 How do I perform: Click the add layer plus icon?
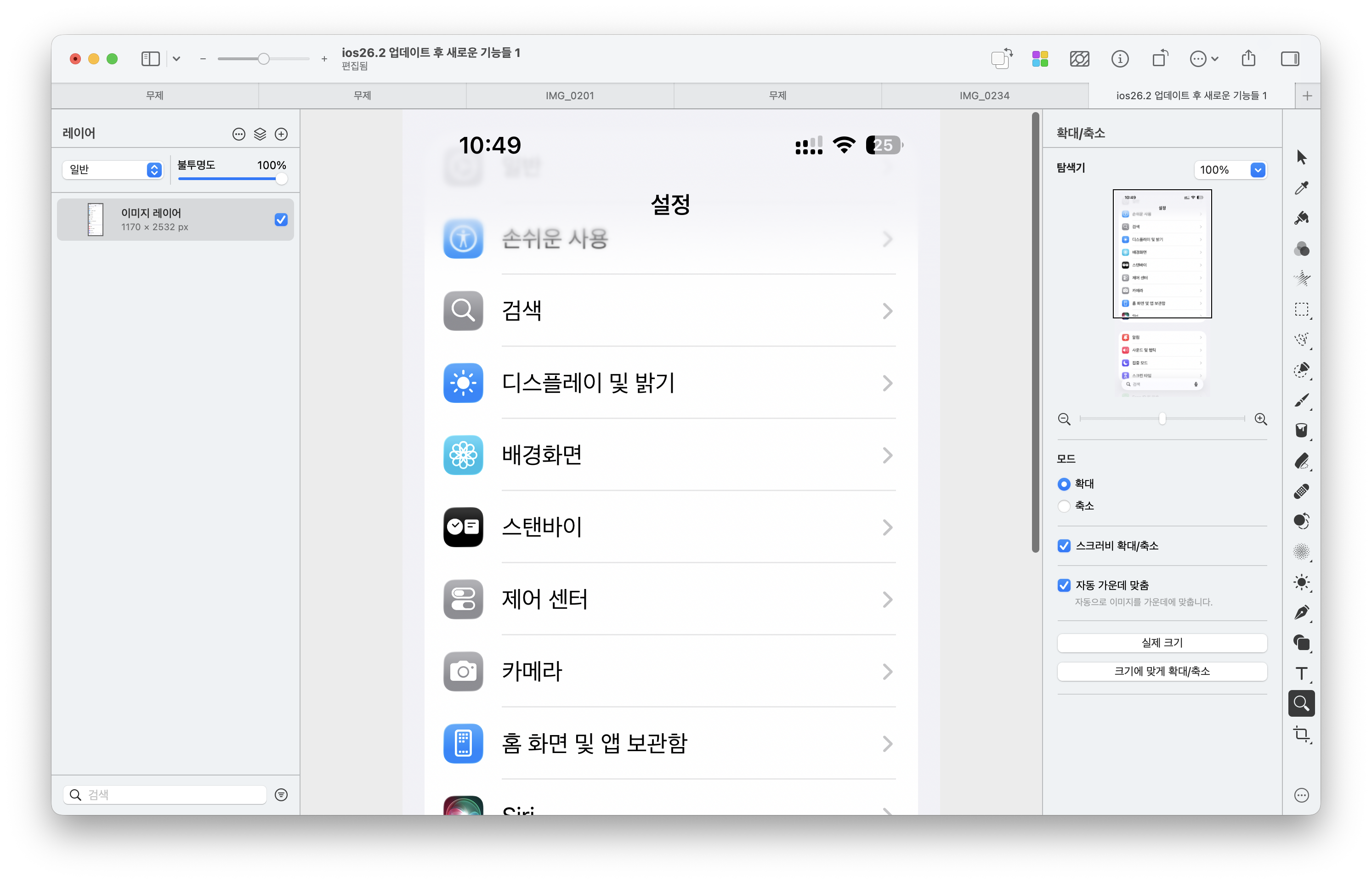(281, 134)
